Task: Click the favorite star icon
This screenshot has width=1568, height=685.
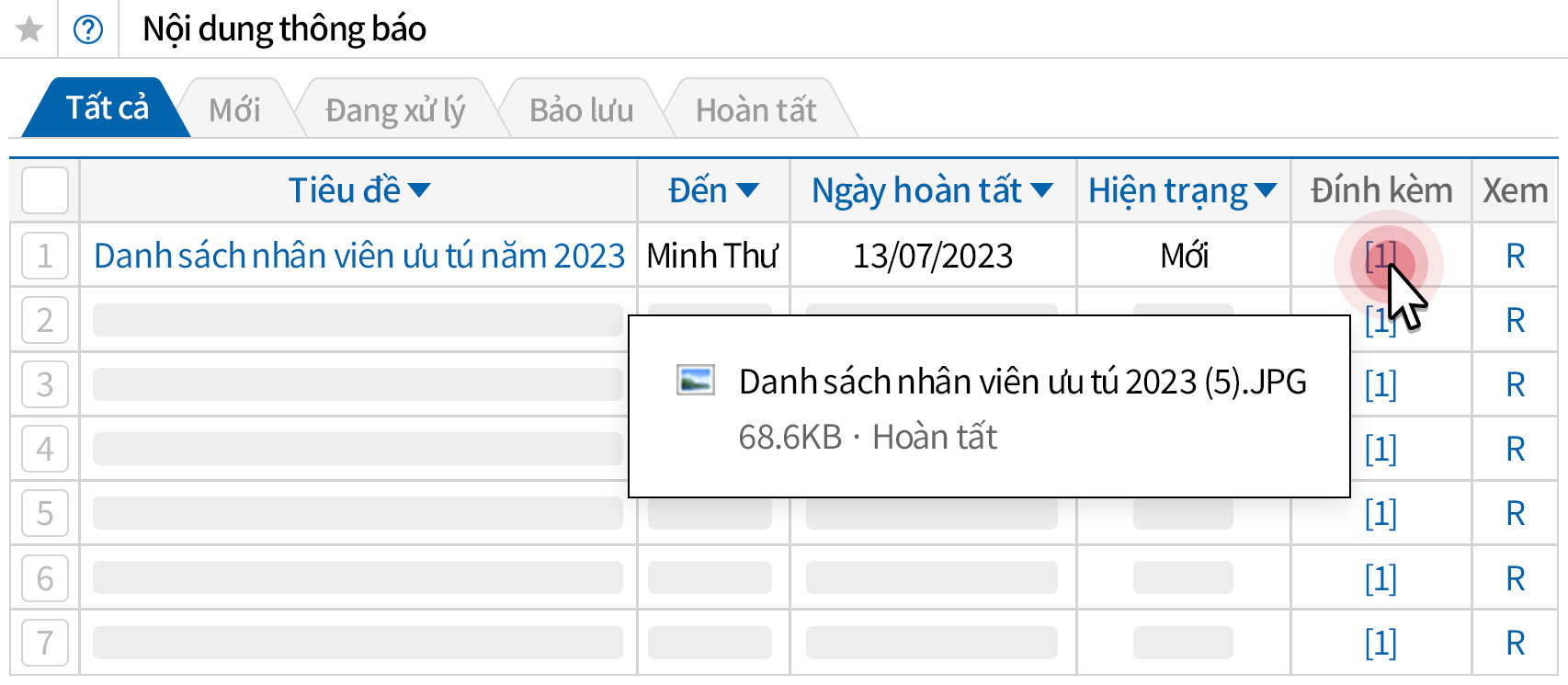Action: [29, 29]
